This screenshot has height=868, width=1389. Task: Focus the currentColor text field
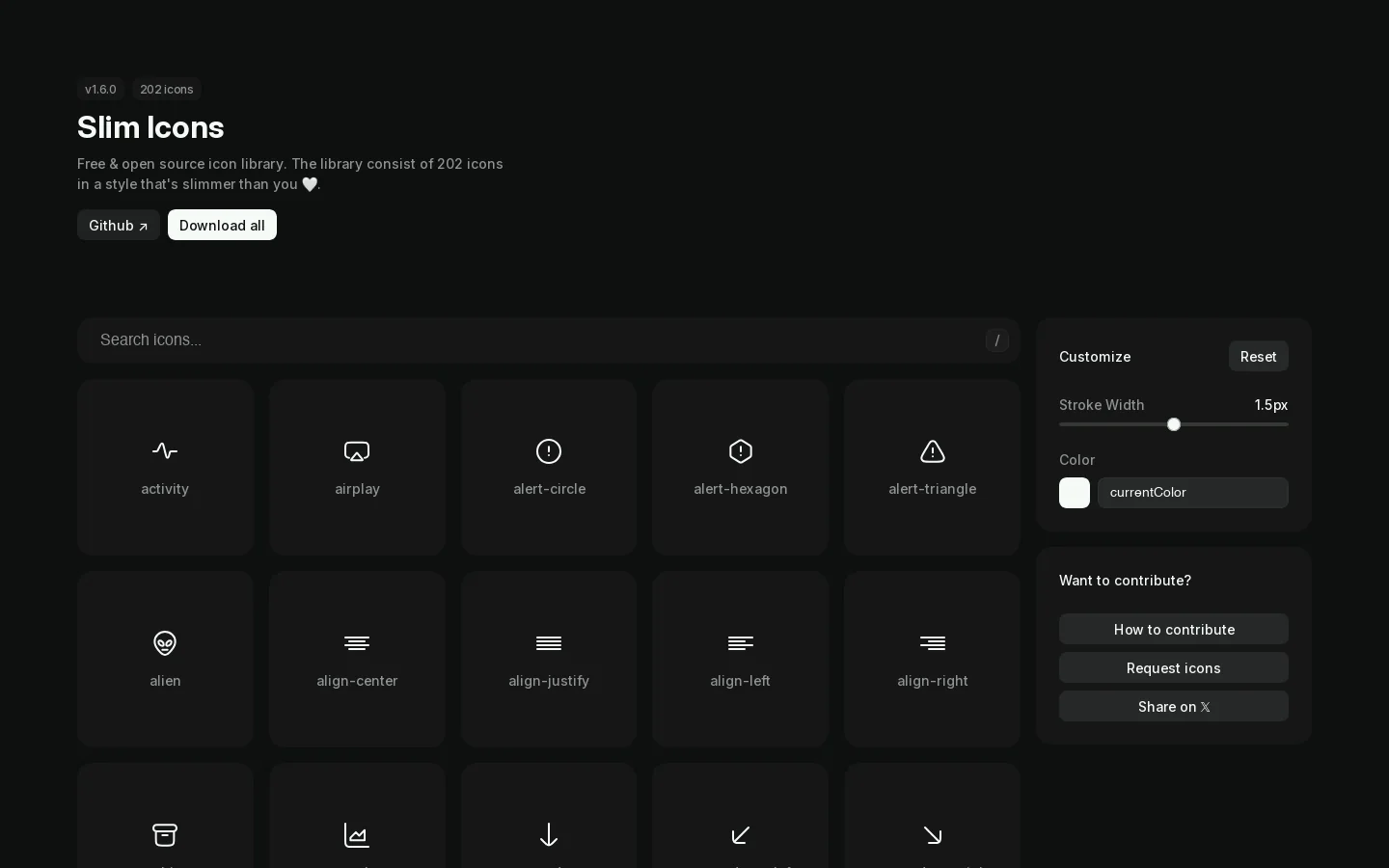pos(1193,493)
